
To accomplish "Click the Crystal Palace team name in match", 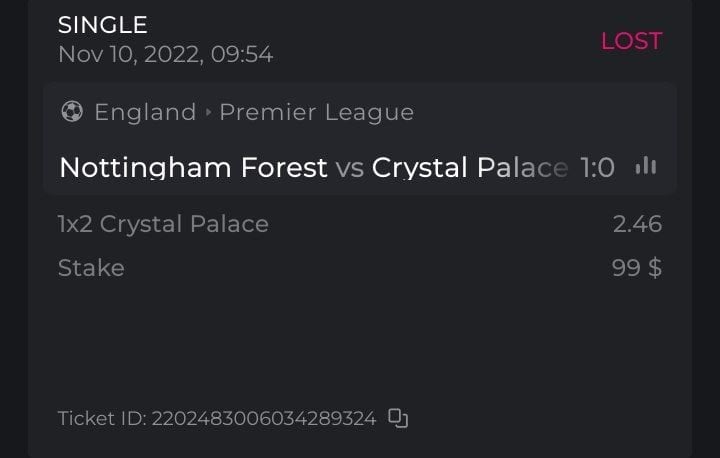I will pyautogui.click(x=469, y=167).
